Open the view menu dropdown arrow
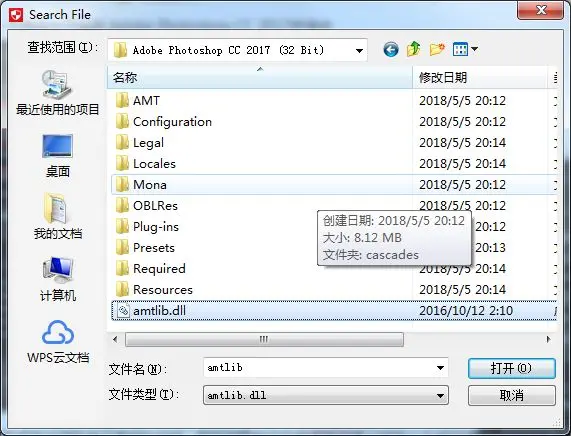This screenshot has height=436, width=571. (x=474, y=49)
